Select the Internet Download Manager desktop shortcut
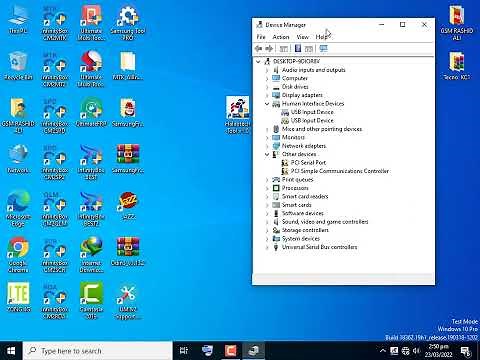480x360 pixels. [x=91, y=255]
